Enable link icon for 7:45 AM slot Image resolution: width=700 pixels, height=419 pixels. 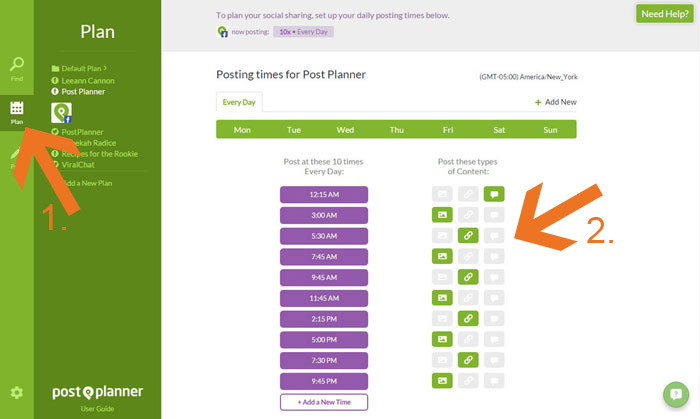click(x=468, y=256)
